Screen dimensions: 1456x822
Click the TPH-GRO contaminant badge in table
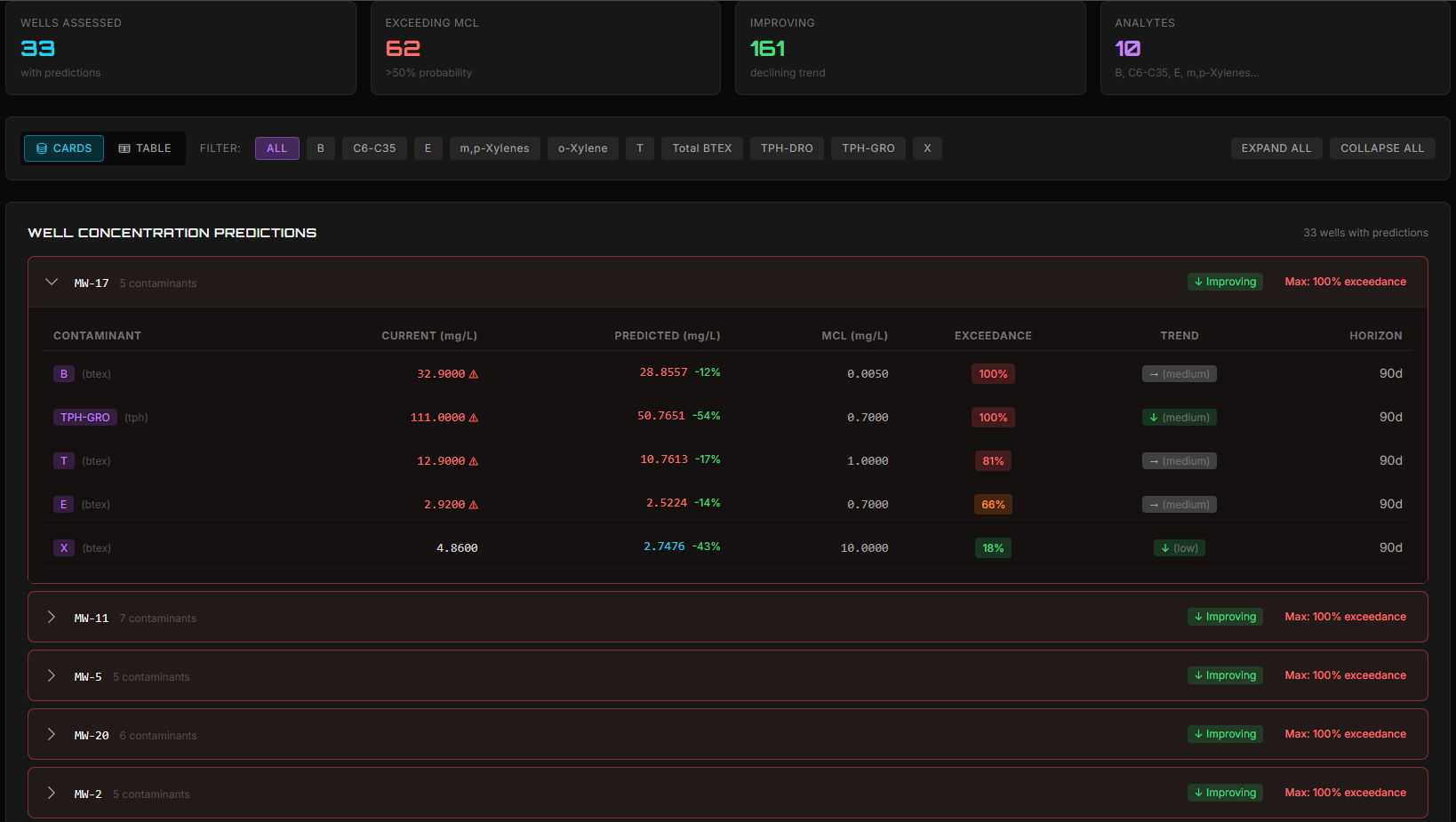tap(85, 418)
